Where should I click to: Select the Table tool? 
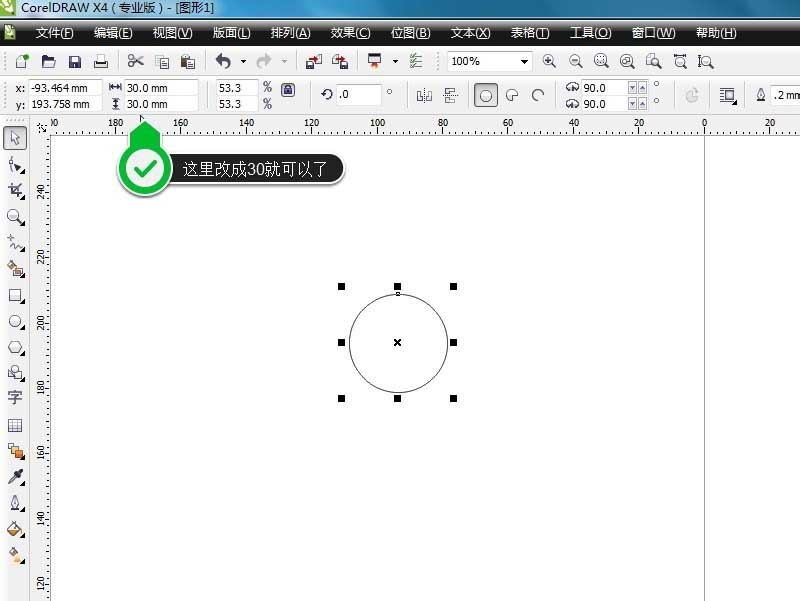(x=14, y=424)
